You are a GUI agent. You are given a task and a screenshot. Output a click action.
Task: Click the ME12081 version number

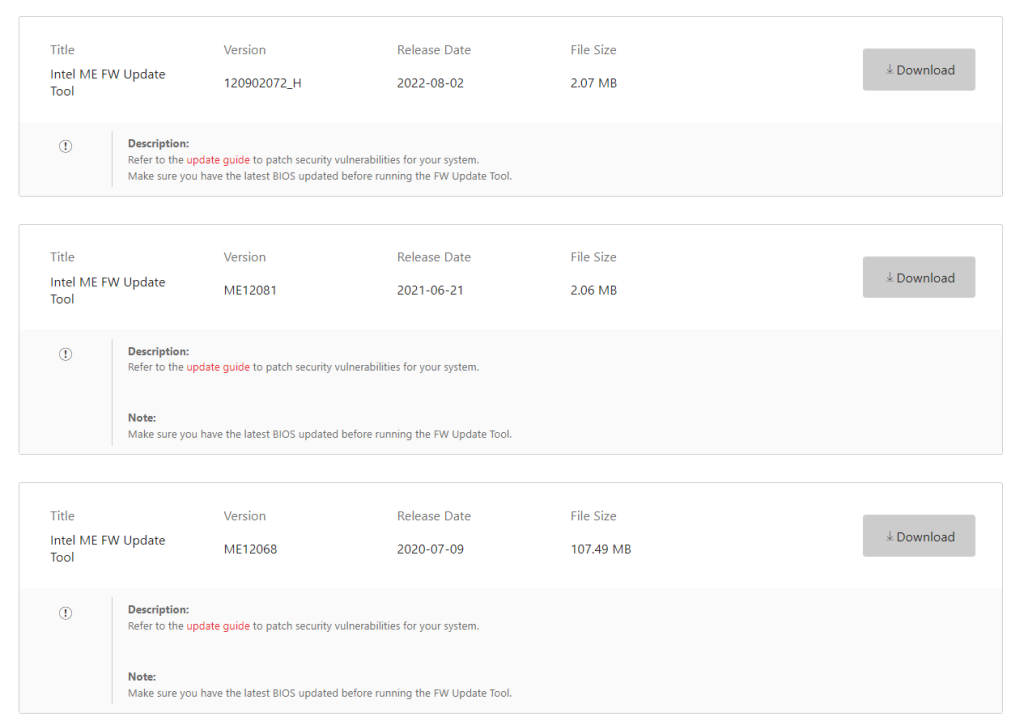[x=250, y=291]
